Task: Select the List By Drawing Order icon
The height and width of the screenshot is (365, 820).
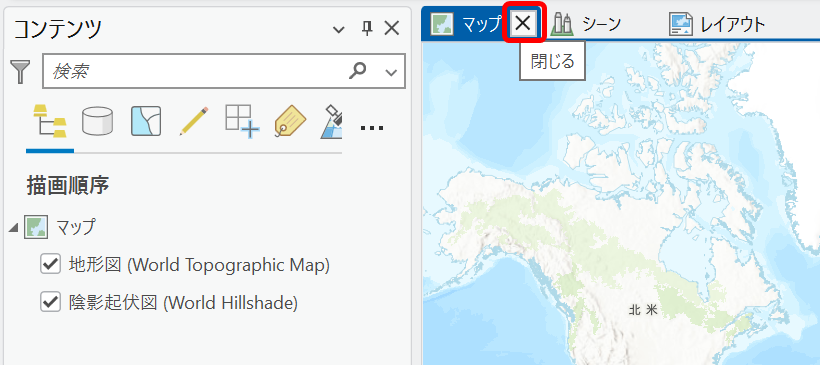Action: pyautogui.click(x=50, y=121)
